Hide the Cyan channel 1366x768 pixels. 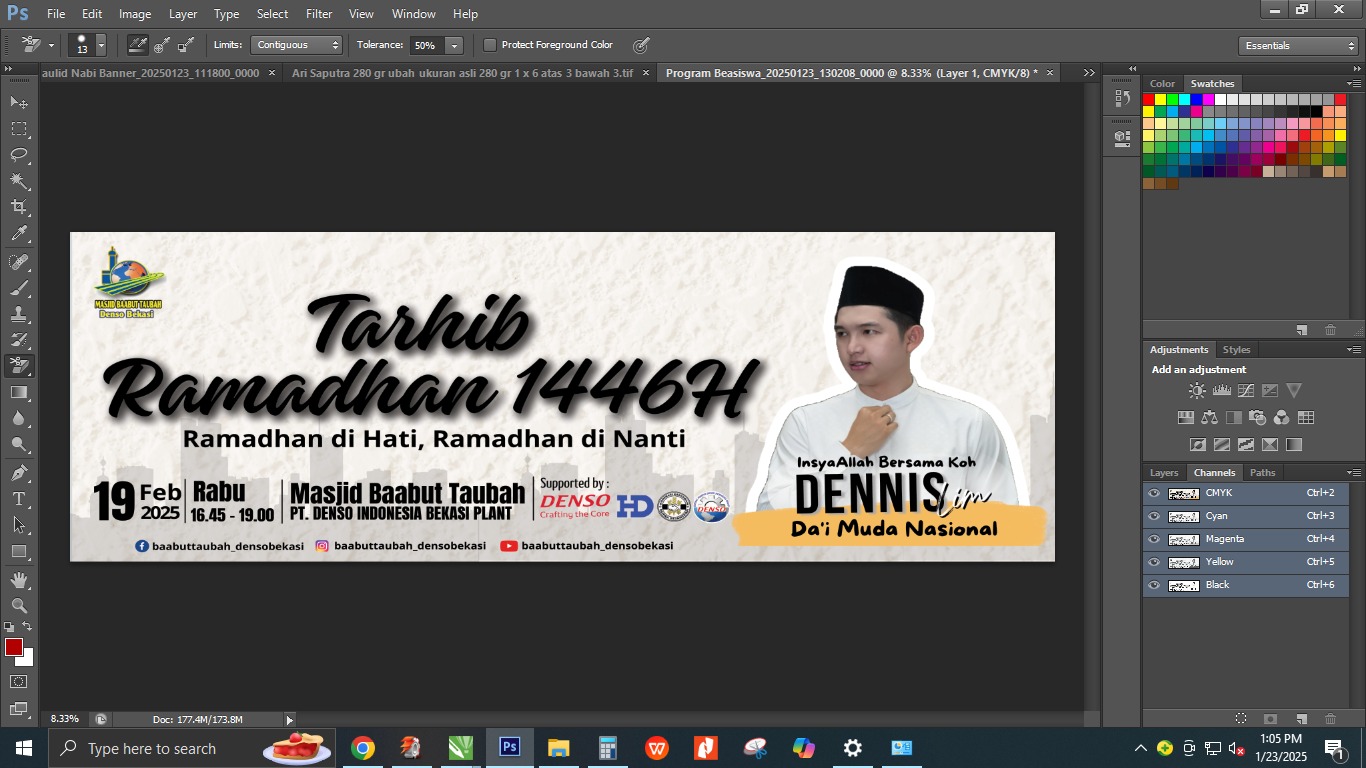1154,515
